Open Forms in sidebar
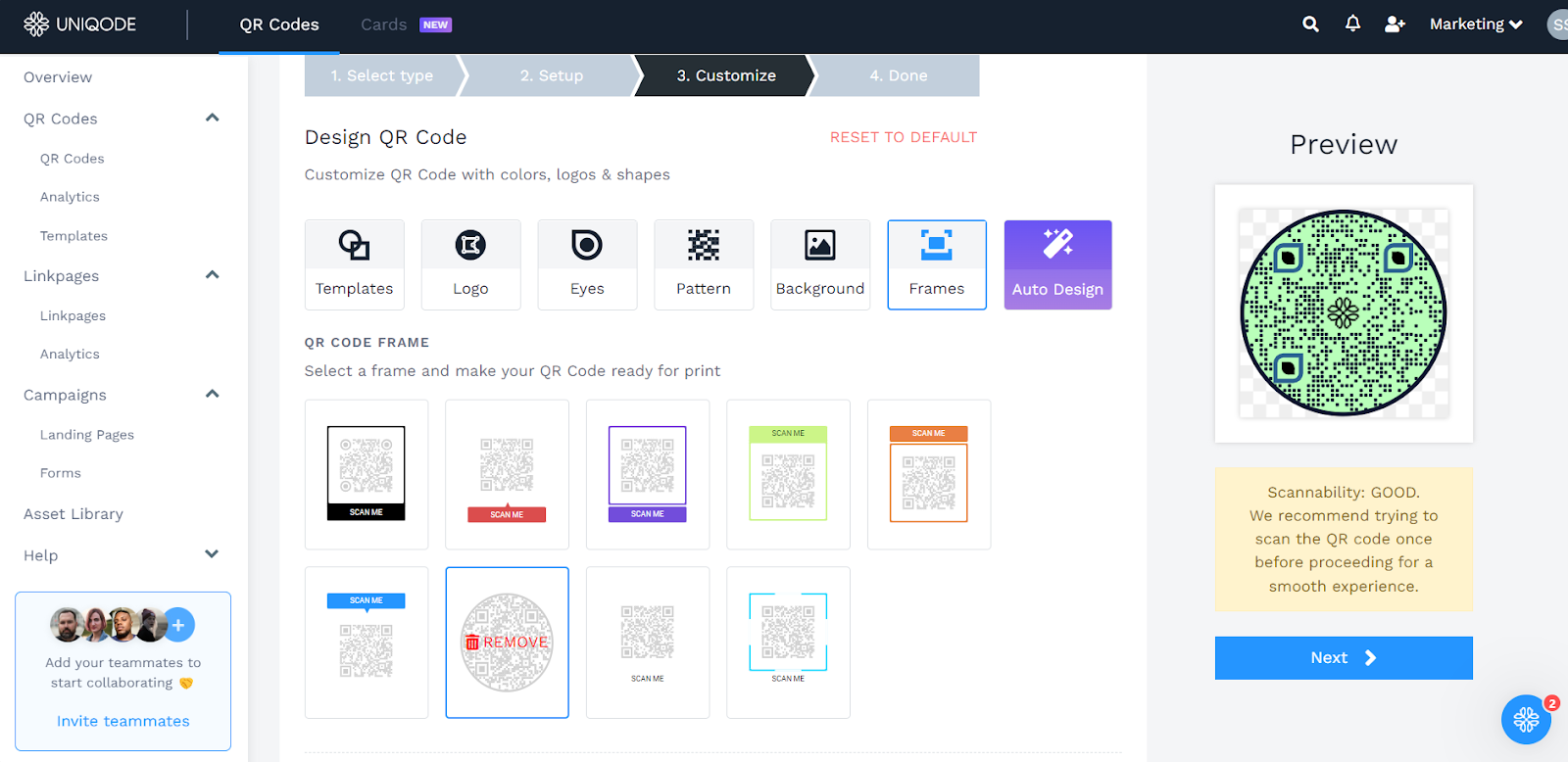Screen dimensions: 1568x762 61,473
